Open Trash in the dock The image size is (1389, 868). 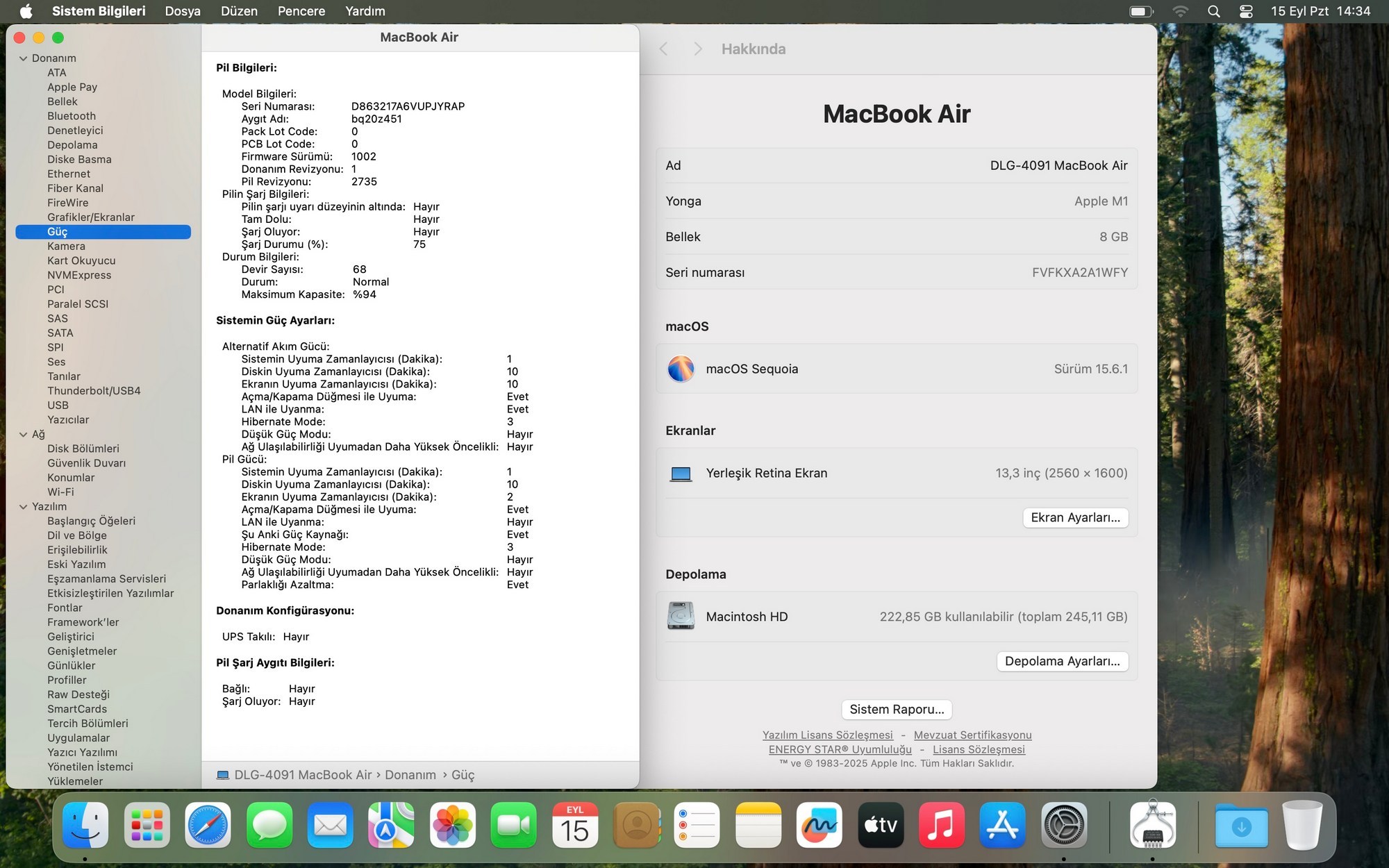1302,825
